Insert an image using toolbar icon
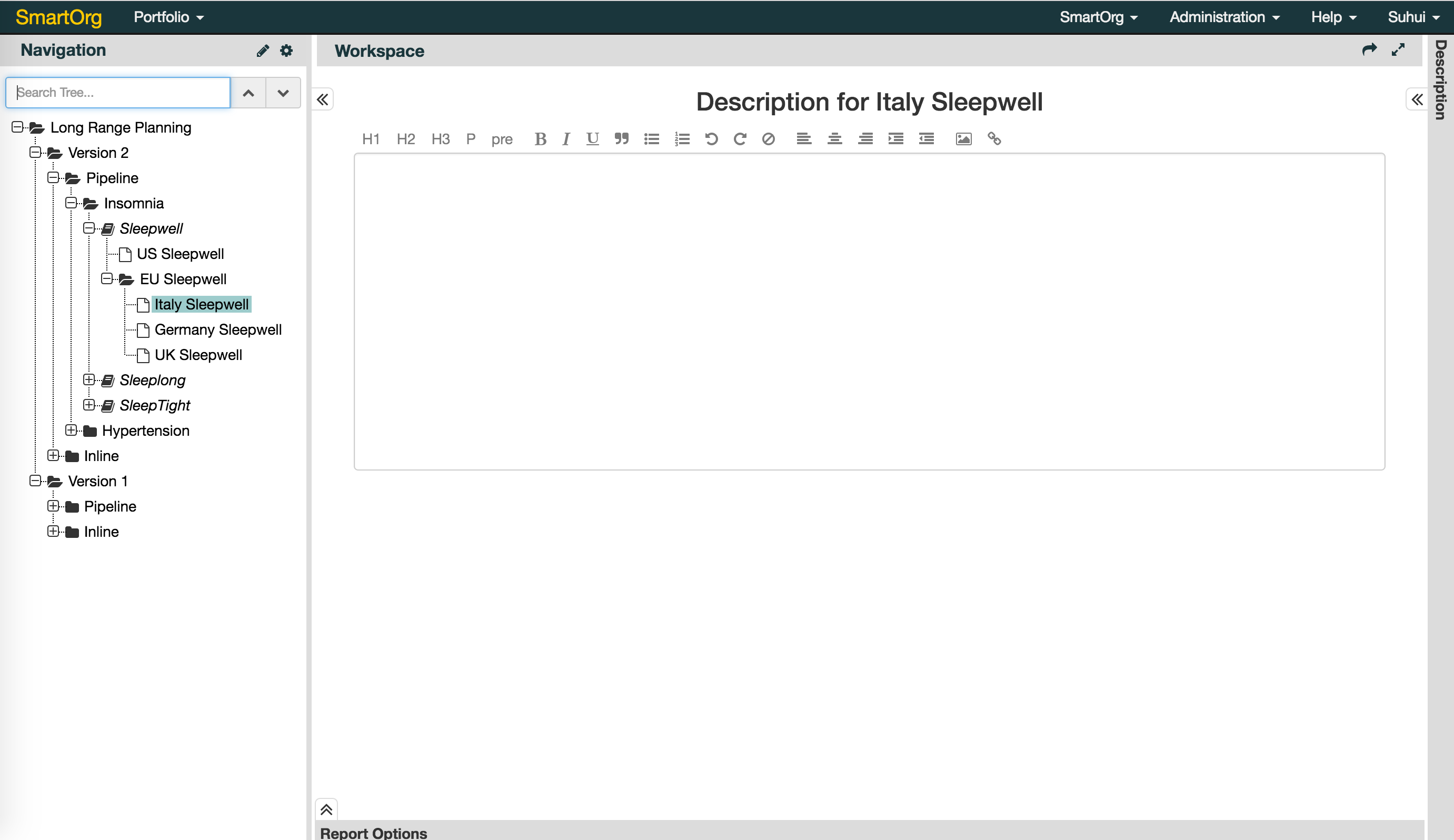1454x840 pixels. 963,139
